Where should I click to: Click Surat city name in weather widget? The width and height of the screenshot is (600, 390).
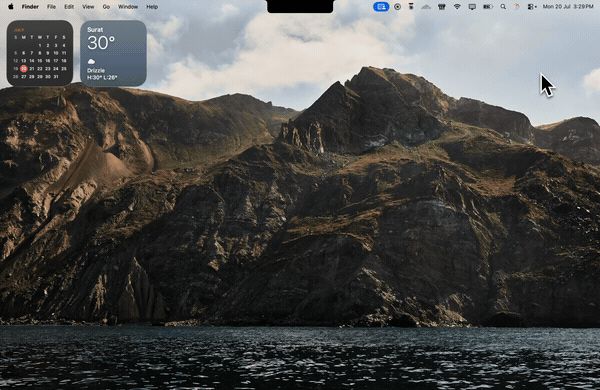pyautogui.click(x=95, y=29)
